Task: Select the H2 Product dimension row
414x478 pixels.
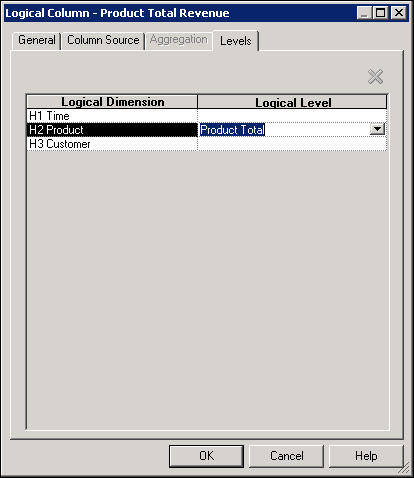Action: (x=112, y=130)
